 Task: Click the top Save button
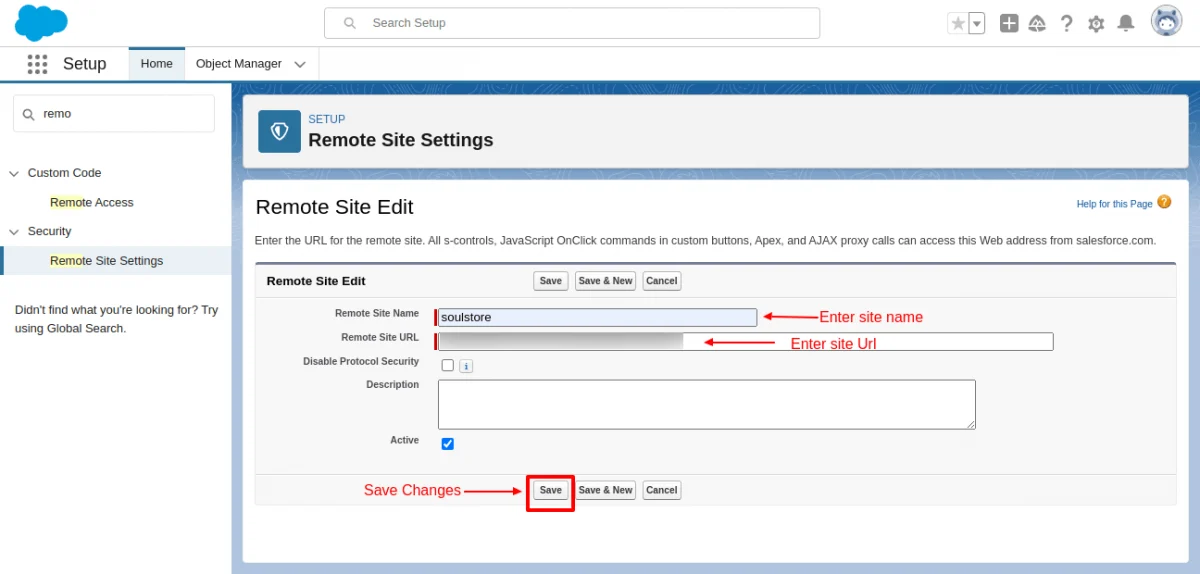click(551, 281)
